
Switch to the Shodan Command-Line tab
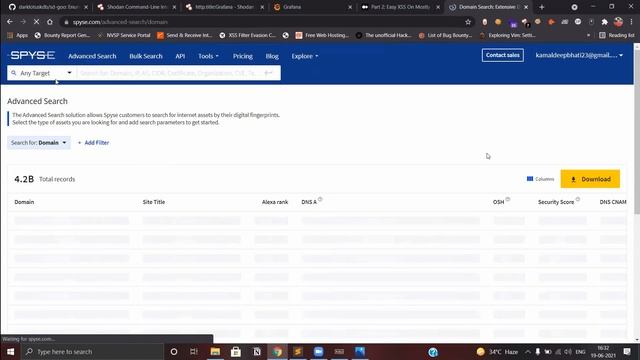(136, 7)
